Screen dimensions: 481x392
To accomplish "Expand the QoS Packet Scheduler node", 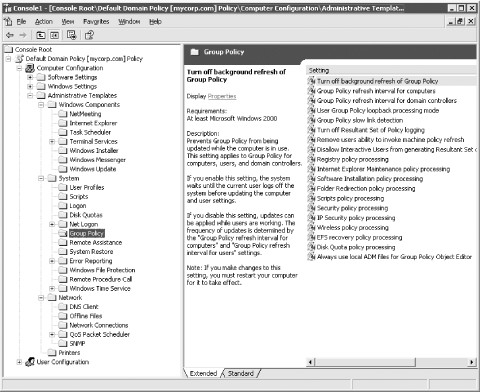I will (x=52, y=334).
